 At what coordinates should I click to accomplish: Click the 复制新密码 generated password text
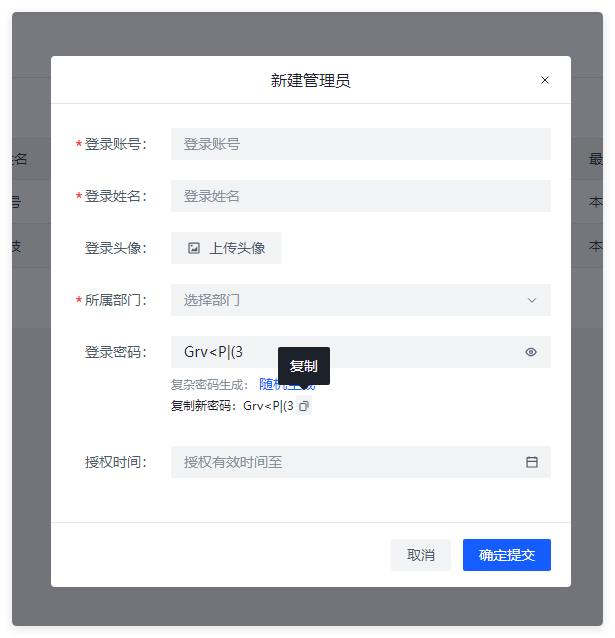tap(268, 406)
